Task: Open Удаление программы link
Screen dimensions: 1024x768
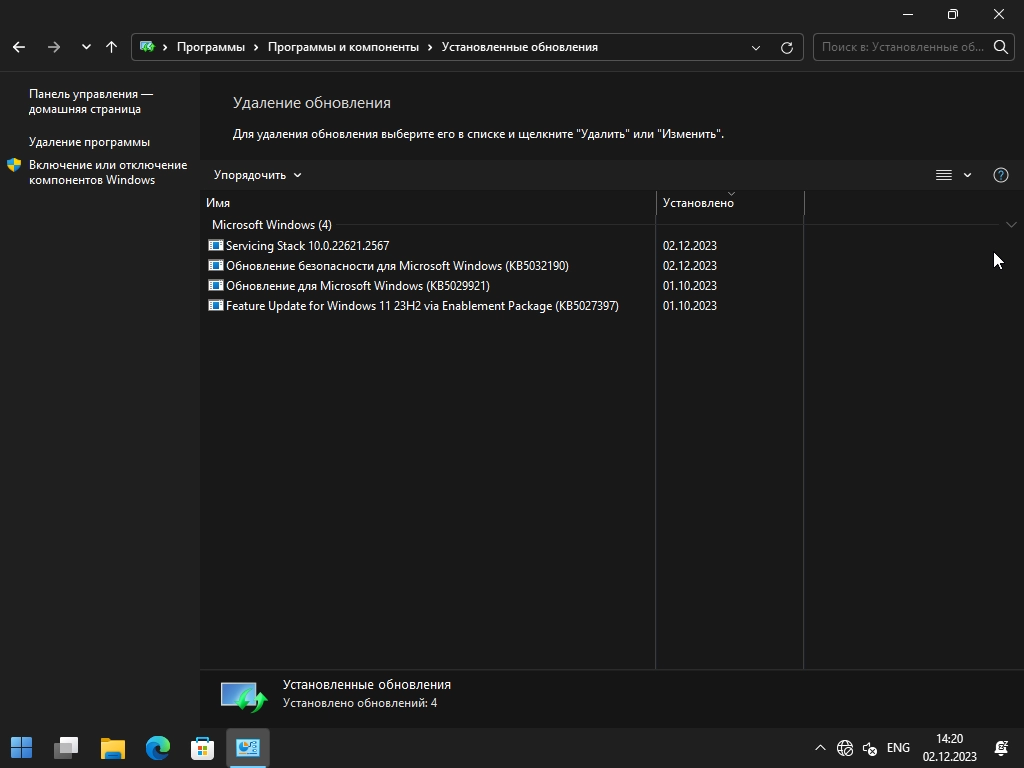Action: (x=89, y=142)
